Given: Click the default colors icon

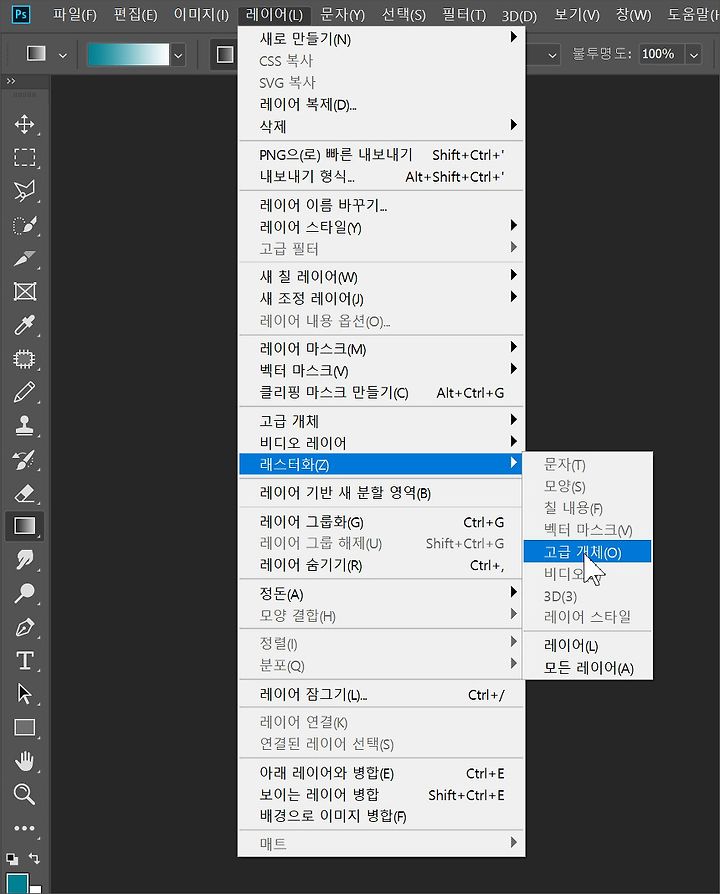Looking at the screenshot, I should click(12, 858).
